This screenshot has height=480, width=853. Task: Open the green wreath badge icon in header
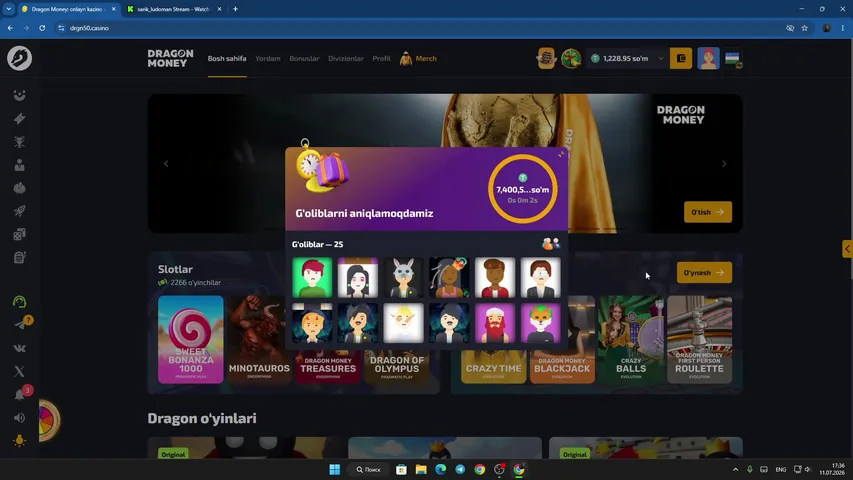tap(571, 58)
